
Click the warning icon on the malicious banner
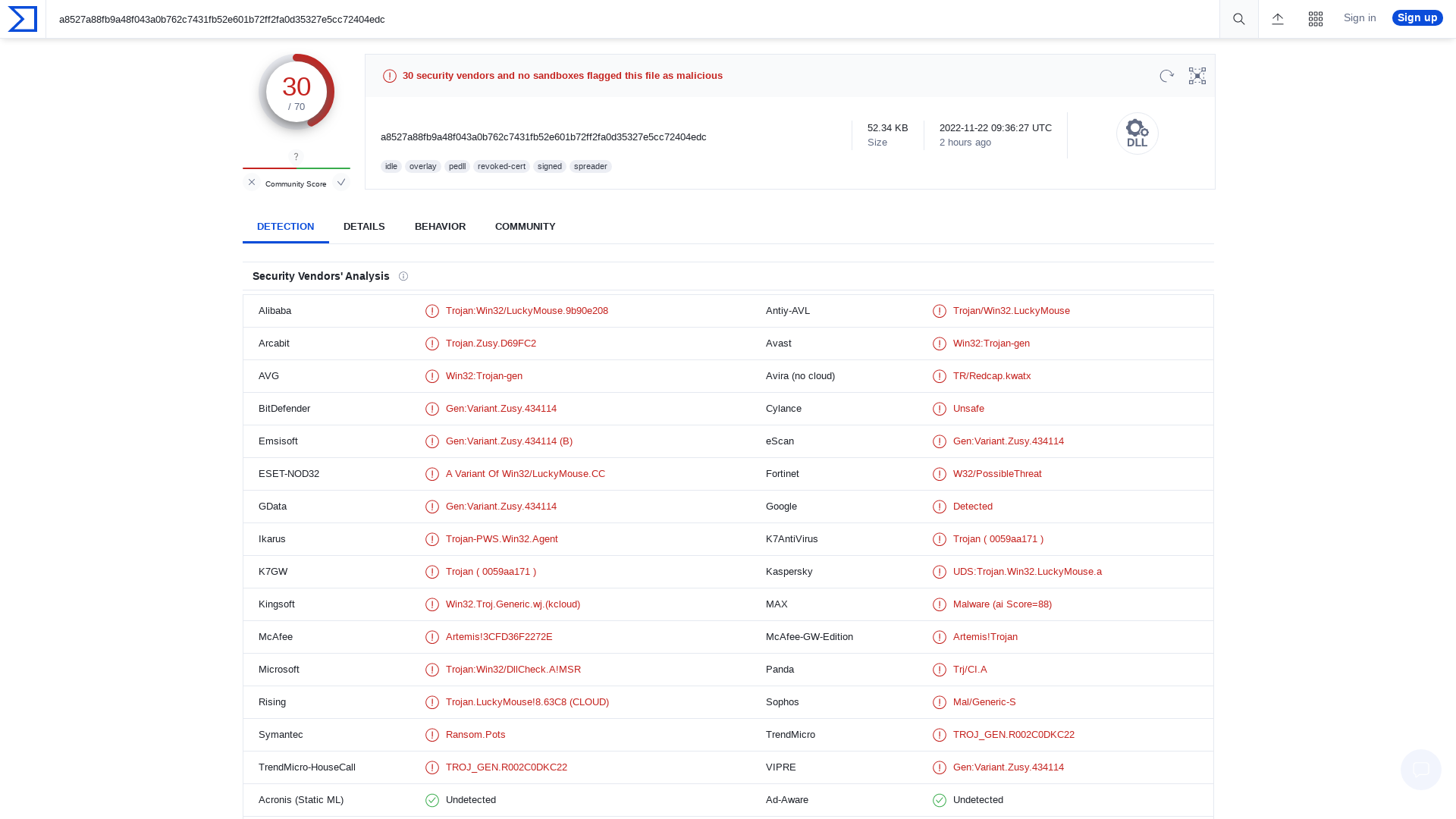389,76
